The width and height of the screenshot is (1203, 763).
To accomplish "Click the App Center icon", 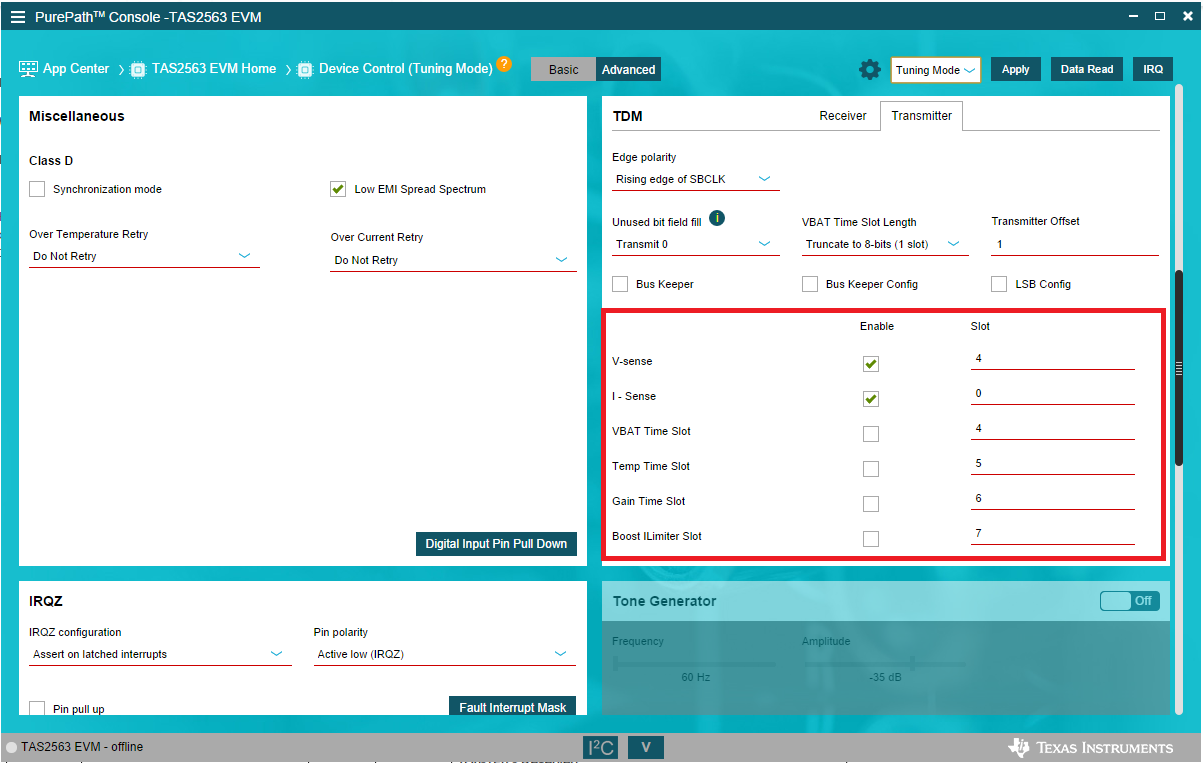I will point(28,69).
